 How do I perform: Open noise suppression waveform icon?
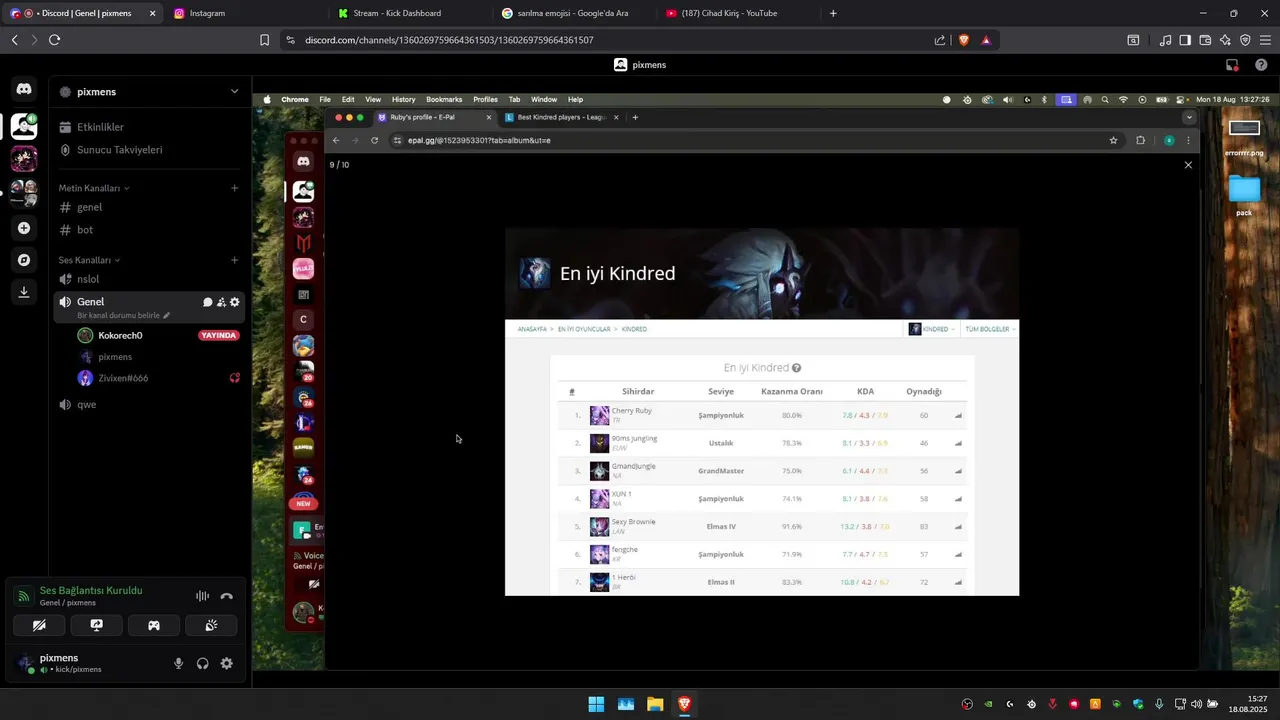point(202,596)
